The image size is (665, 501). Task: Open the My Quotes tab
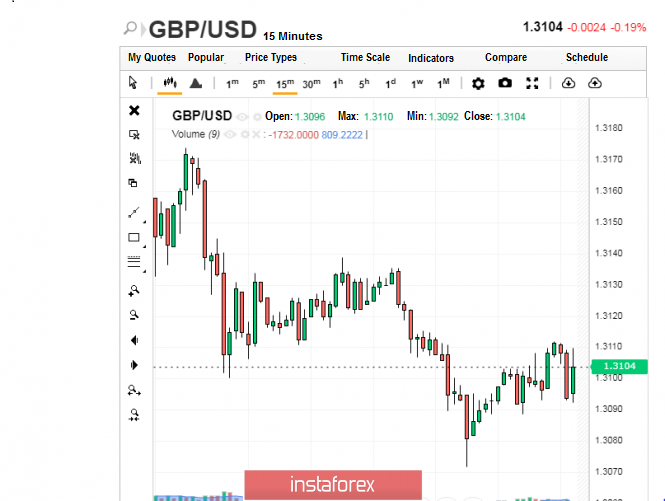point(152,57)
